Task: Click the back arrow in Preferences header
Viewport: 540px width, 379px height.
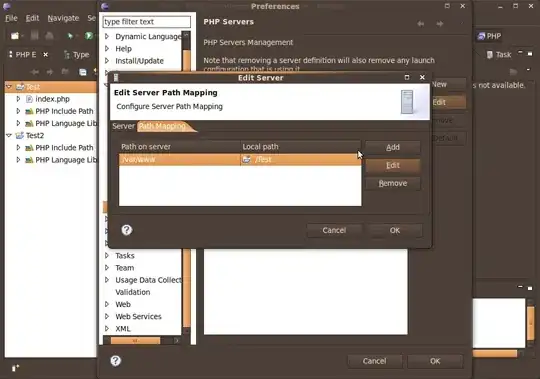Action: point(420,24)
